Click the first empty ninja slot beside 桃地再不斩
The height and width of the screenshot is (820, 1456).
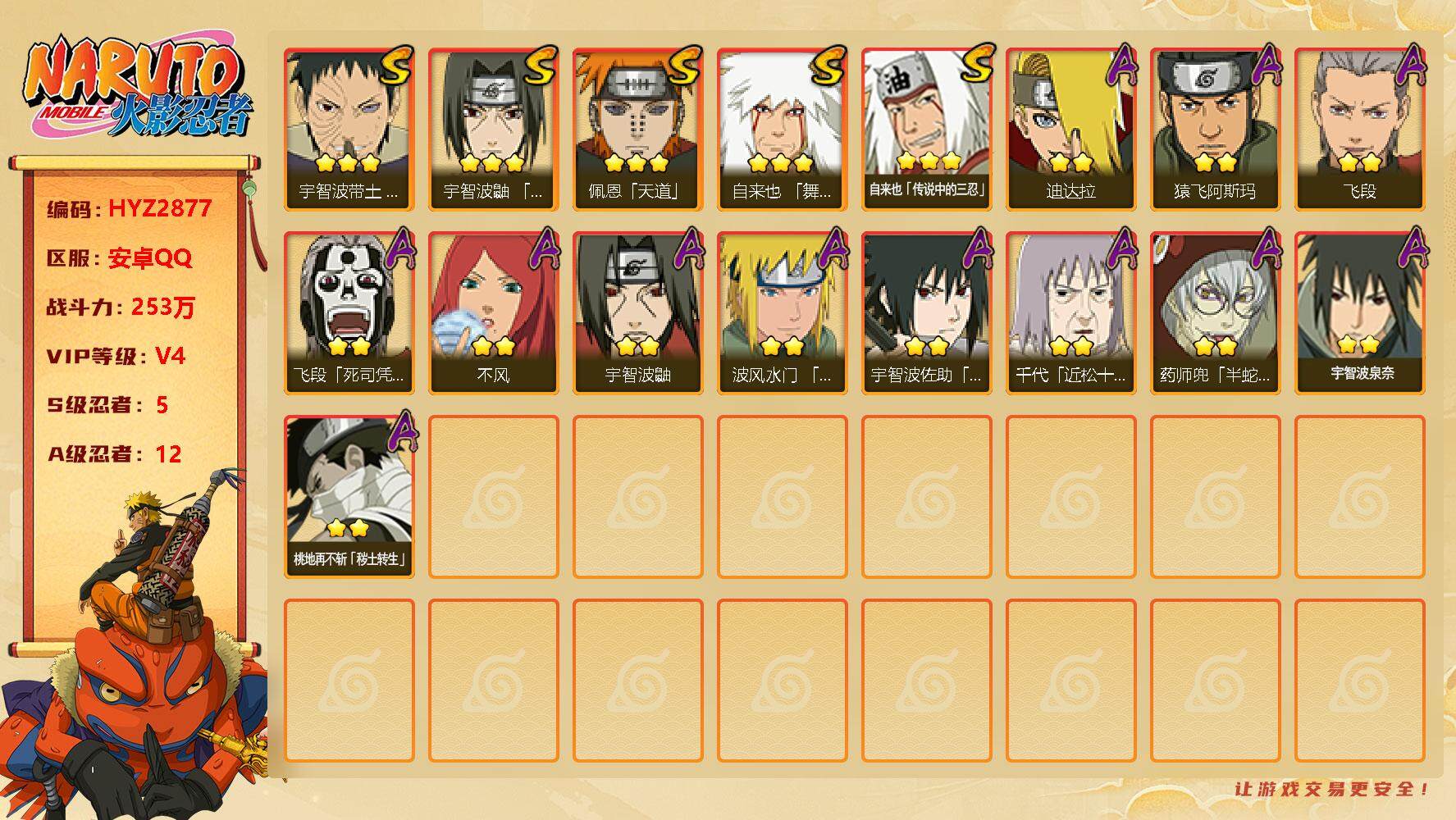[493, 497]
